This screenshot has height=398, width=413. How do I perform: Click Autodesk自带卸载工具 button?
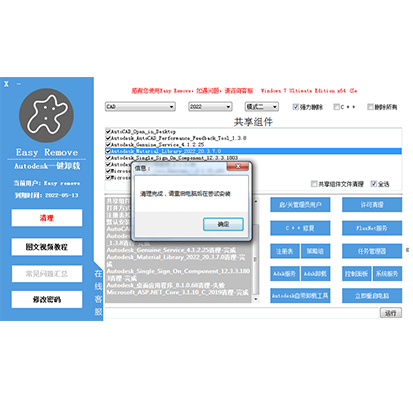click(x=300, y=296)
